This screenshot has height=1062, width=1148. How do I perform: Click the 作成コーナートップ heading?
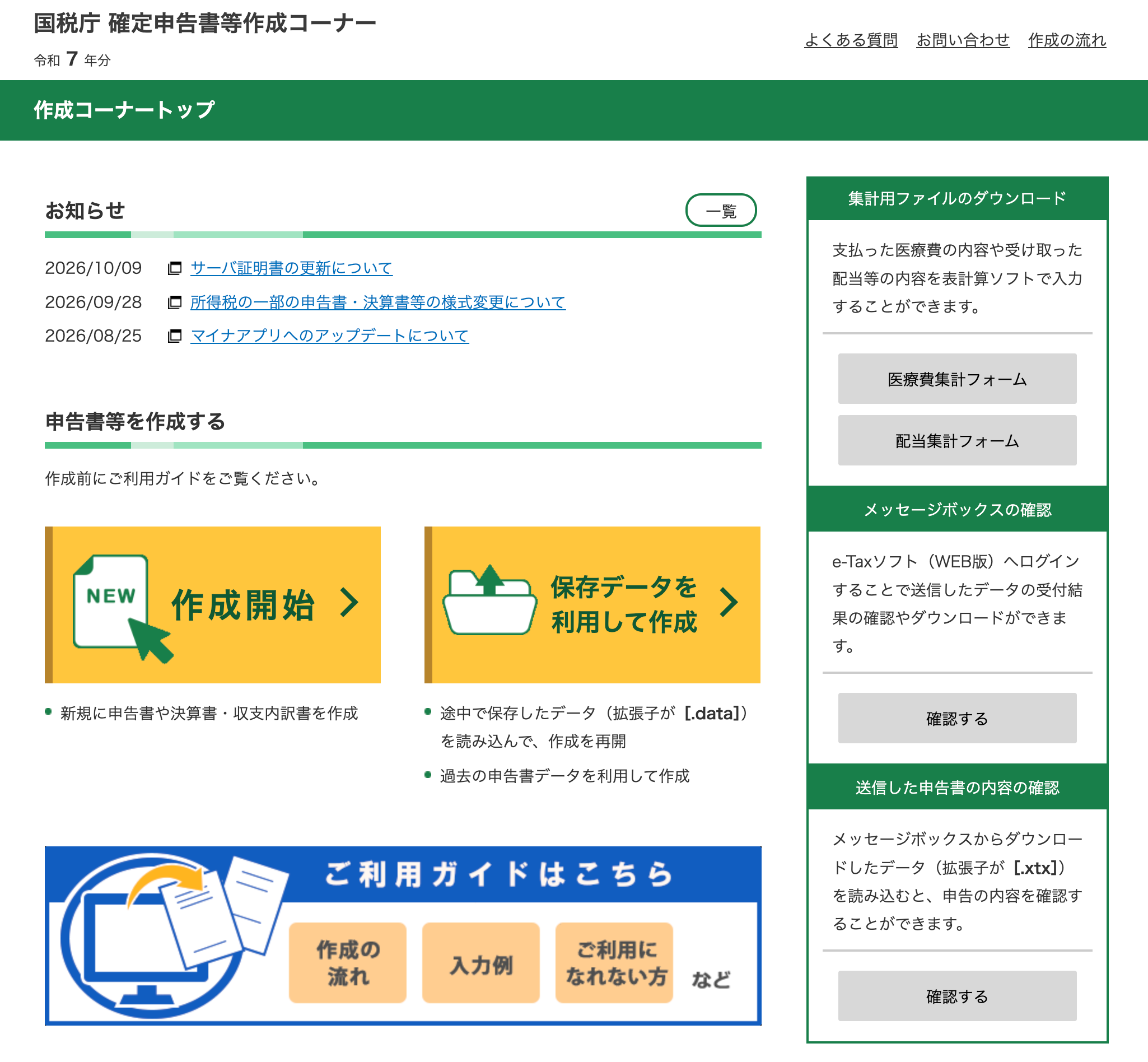tap(124, 110)
